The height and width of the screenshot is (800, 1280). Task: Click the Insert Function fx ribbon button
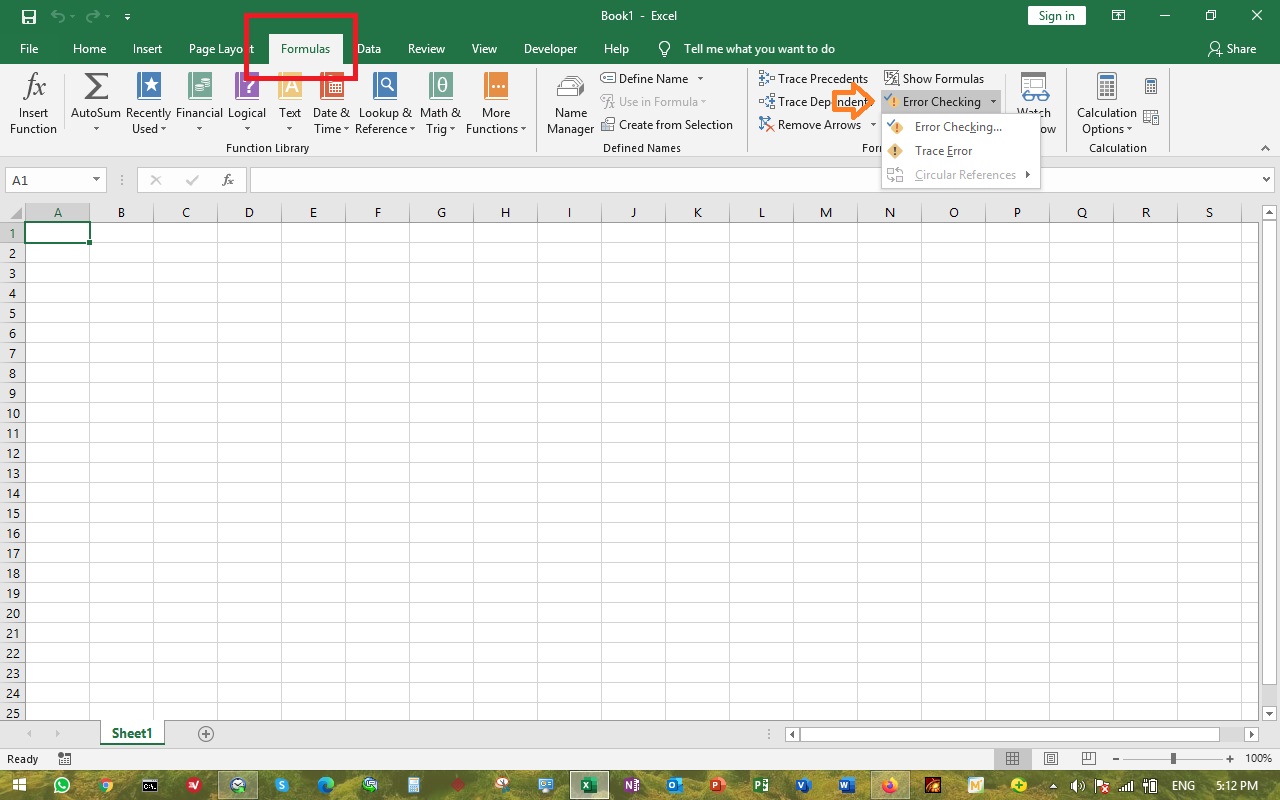pyautogui.click(x=34, y=103)
